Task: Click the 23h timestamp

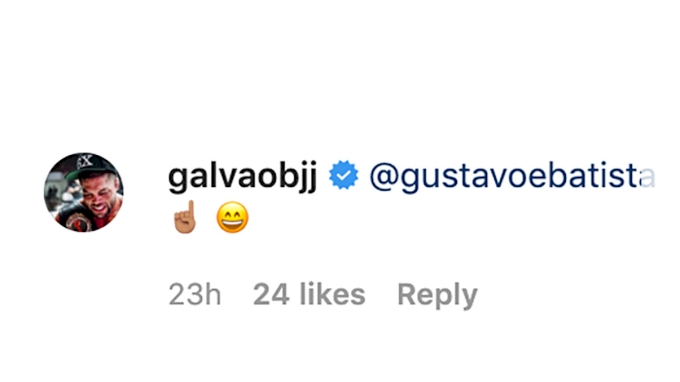Action: click(x=195, y=294)
